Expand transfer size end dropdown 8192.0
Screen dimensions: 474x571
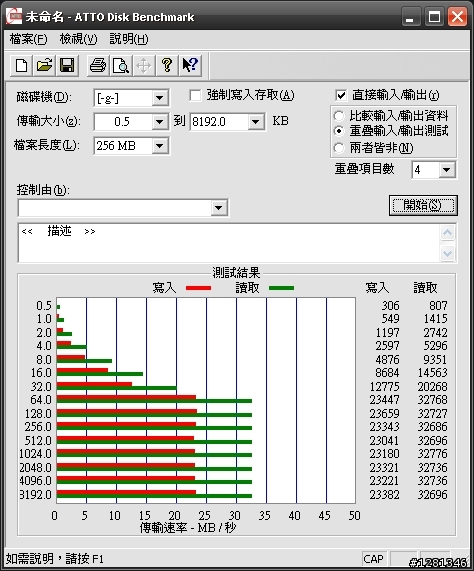click(x=256, y=122)
